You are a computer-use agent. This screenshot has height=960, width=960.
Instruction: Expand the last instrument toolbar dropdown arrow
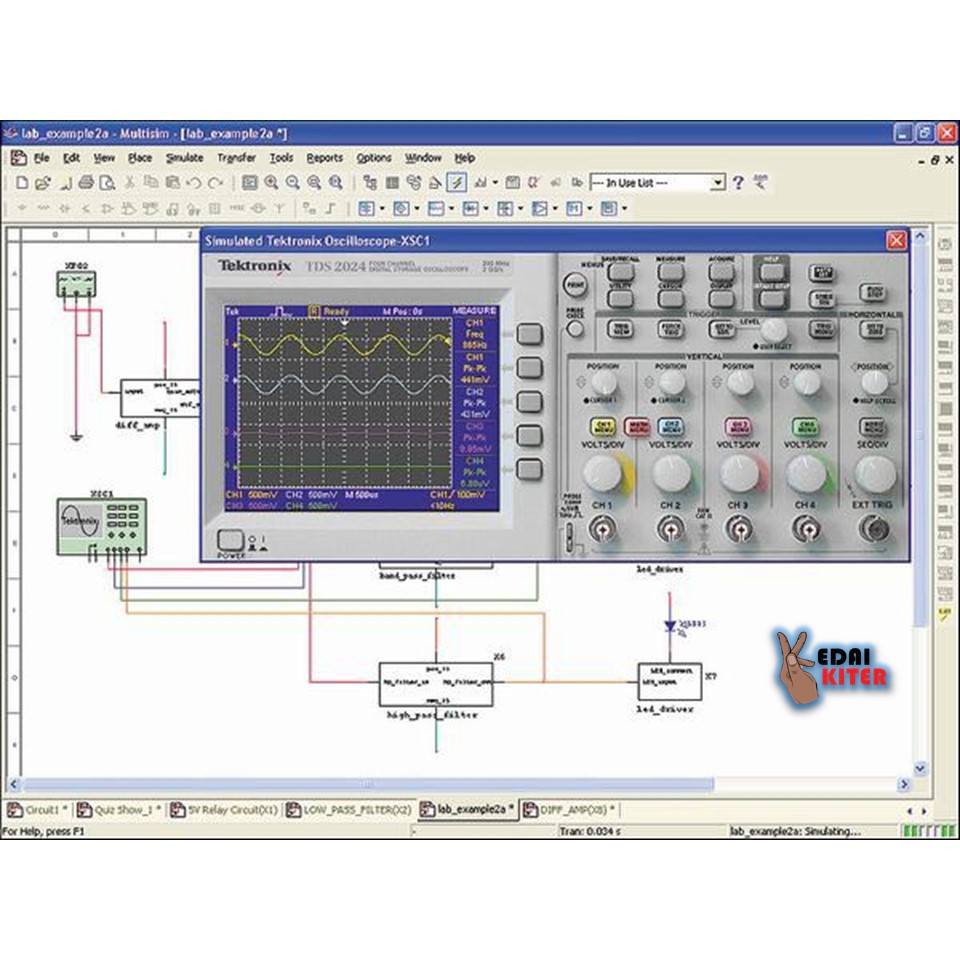click(624, 209)
